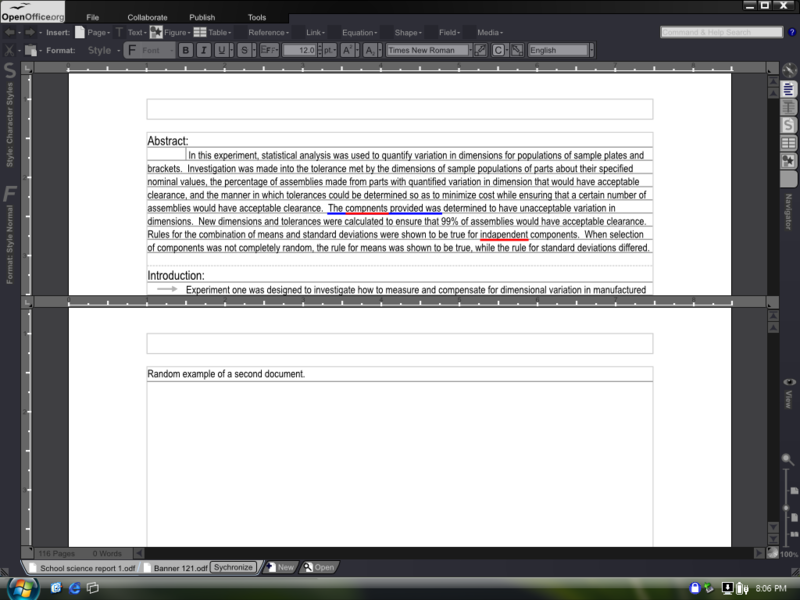Click the Insert Figure star icon
Screen dimensions: 800x600
coord(156,32)
